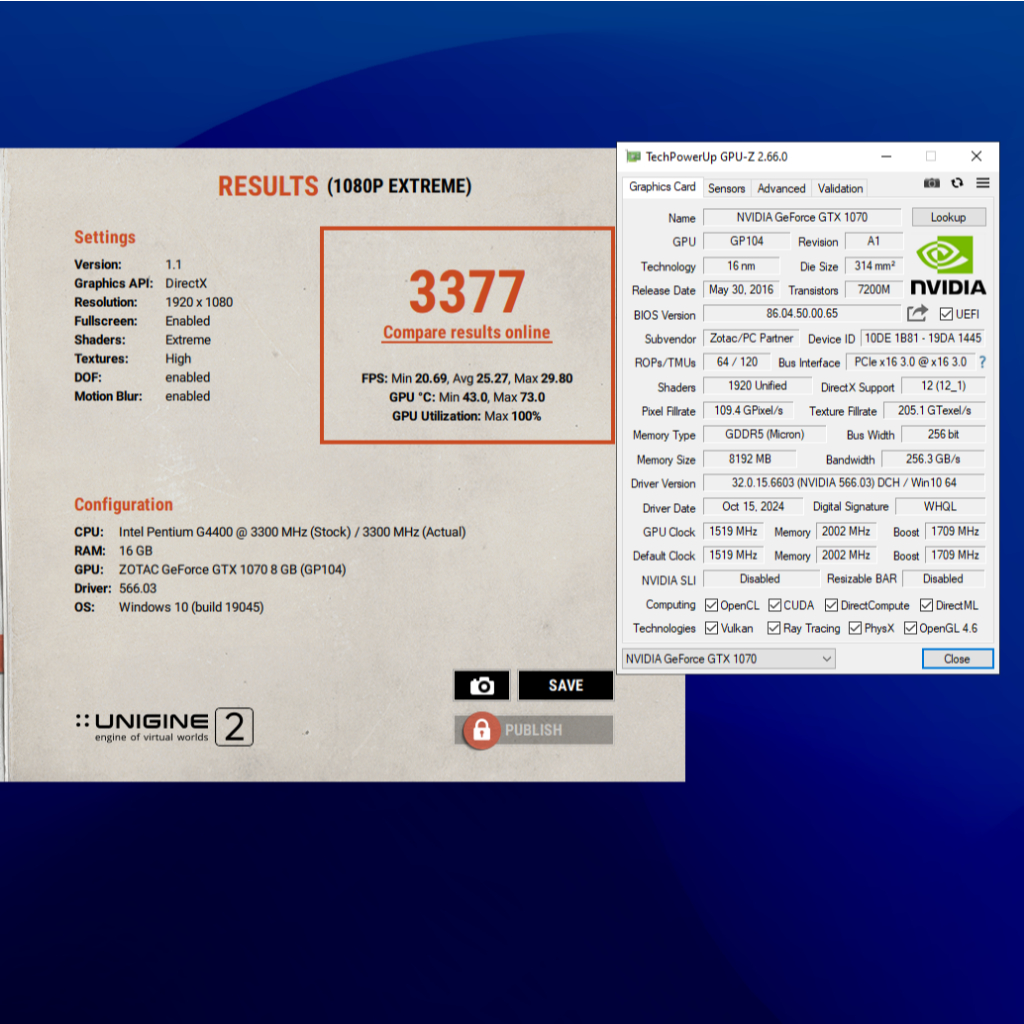Screen dimensions: 1024x1024
Task: Click Technology 16 nm value
Action: point(741,266)
